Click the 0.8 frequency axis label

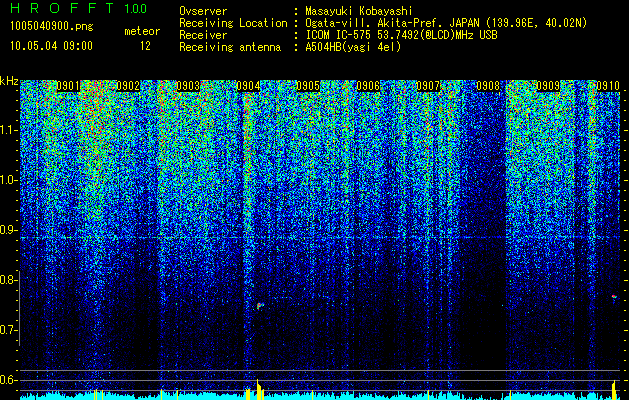coord(9,280)
